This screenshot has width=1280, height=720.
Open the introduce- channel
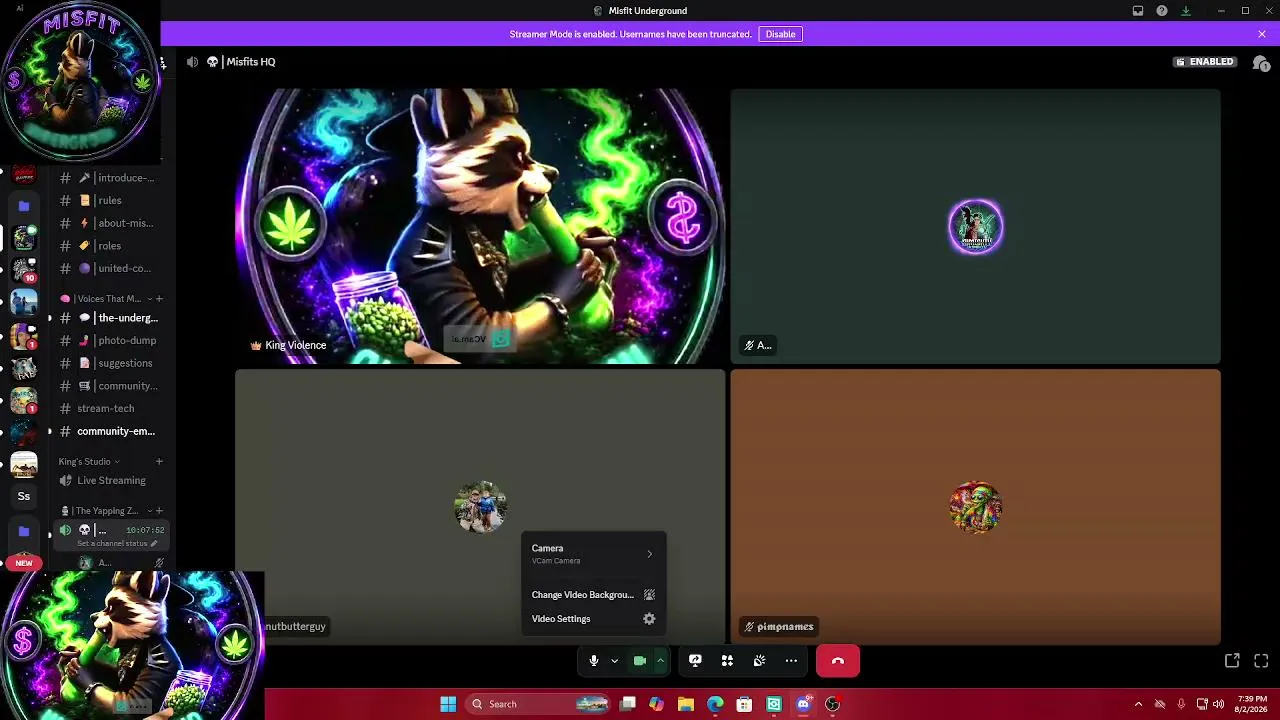pos(110,178)
